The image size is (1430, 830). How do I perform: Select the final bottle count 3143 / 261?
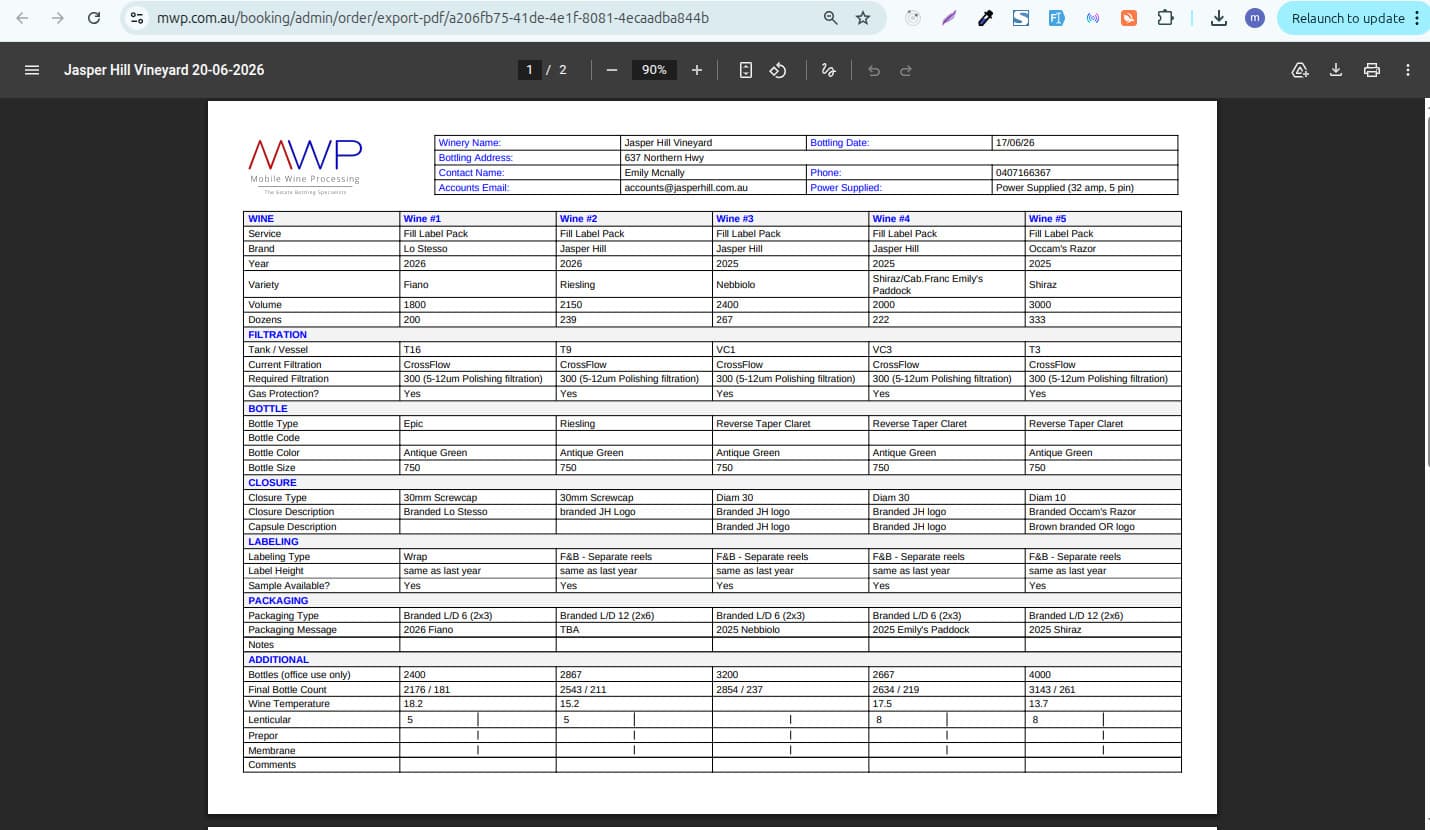1055,690
